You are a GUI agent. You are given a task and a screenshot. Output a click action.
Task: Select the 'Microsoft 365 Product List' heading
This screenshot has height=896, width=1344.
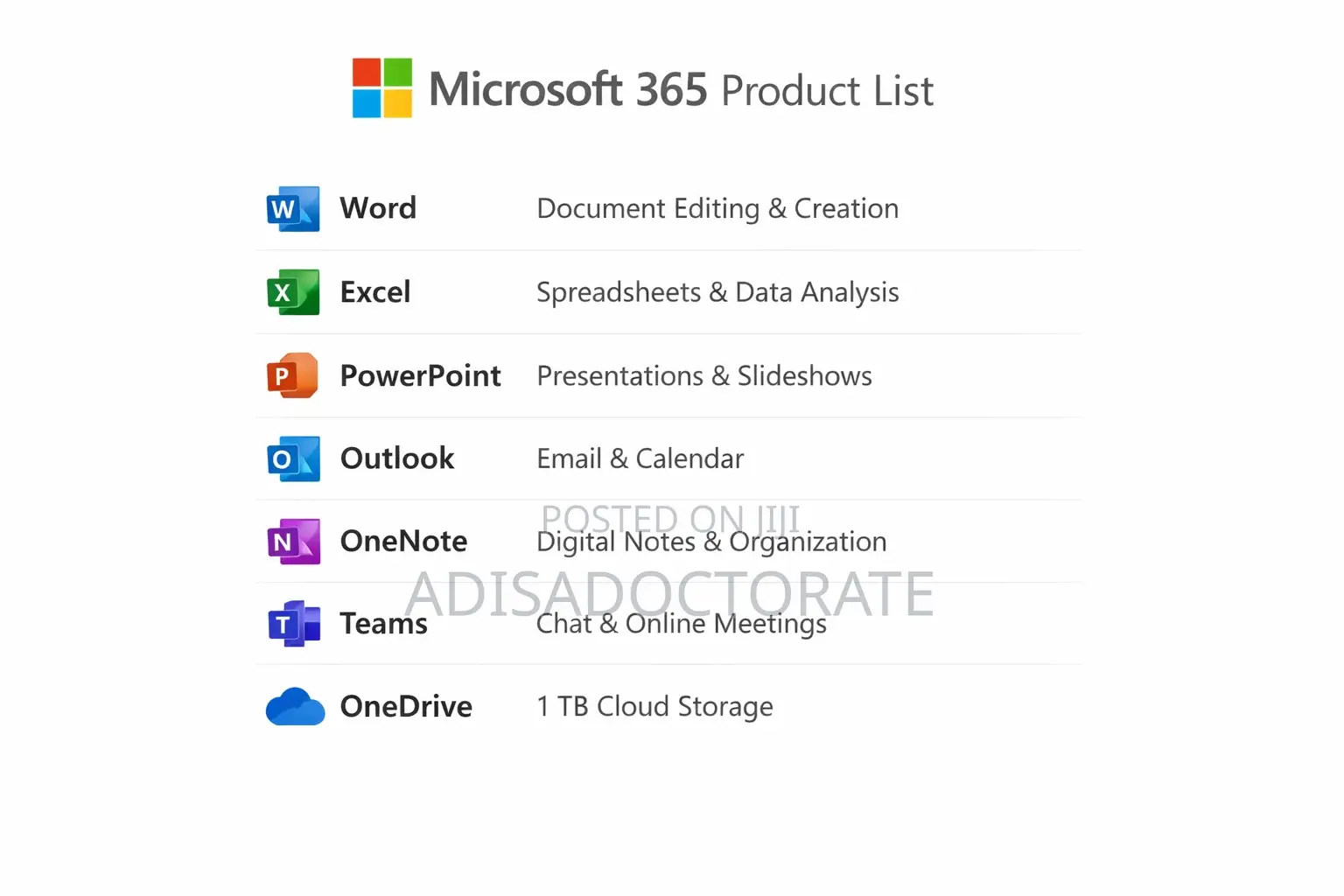coord(682,89)
